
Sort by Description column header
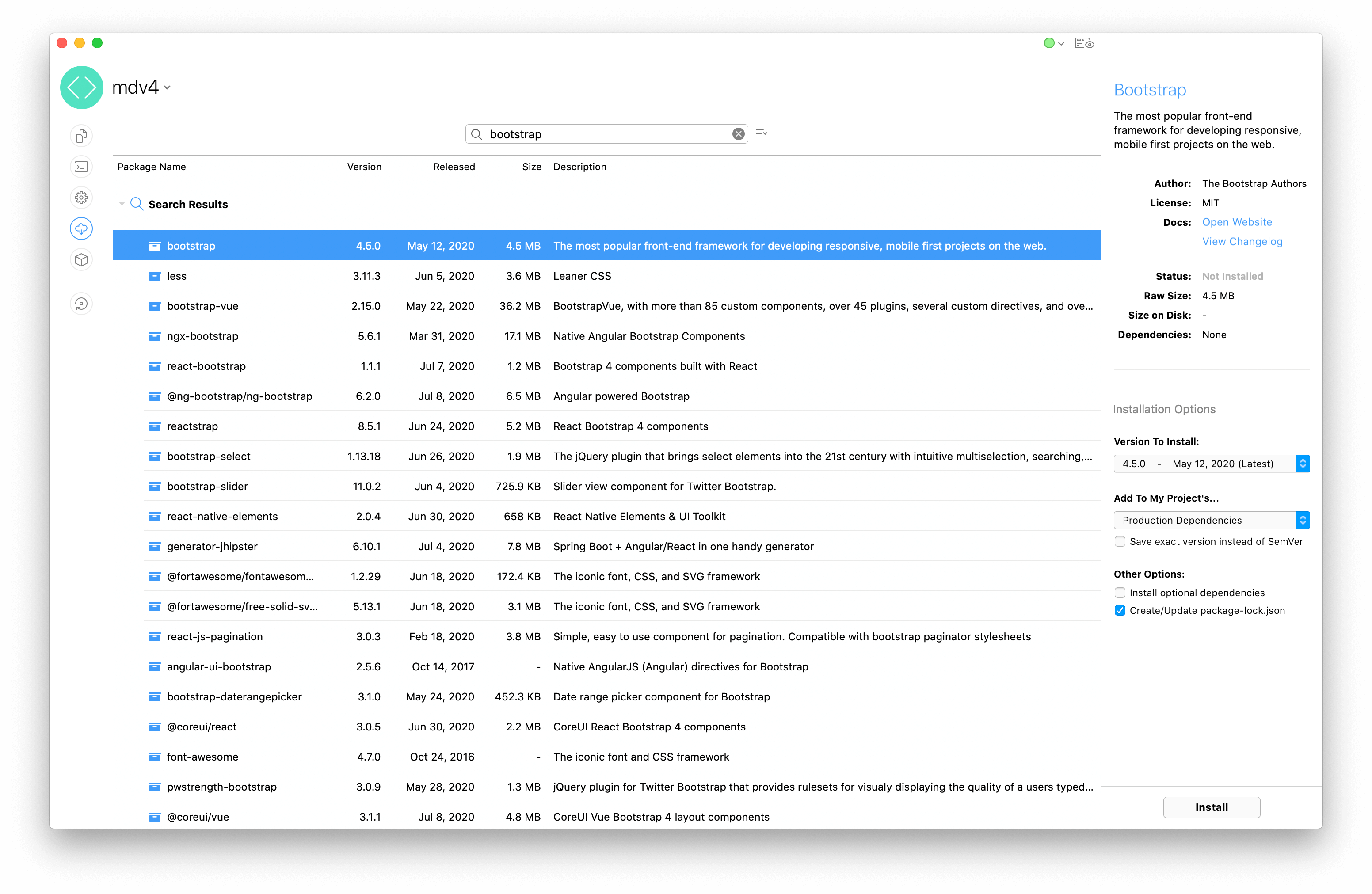tap(823, 167)
